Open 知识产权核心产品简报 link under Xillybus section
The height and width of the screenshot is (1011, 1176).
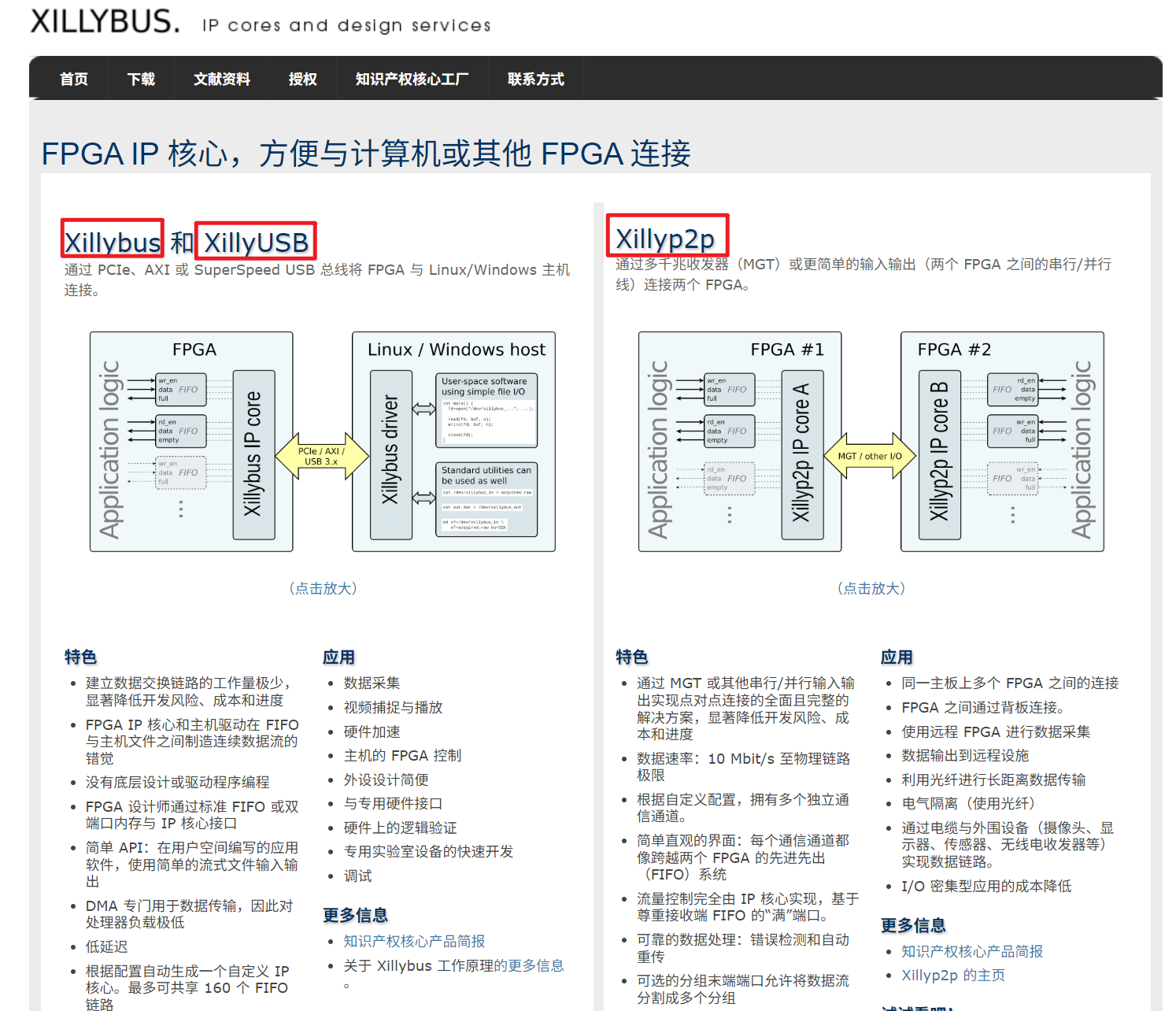[x=414, y=941]
